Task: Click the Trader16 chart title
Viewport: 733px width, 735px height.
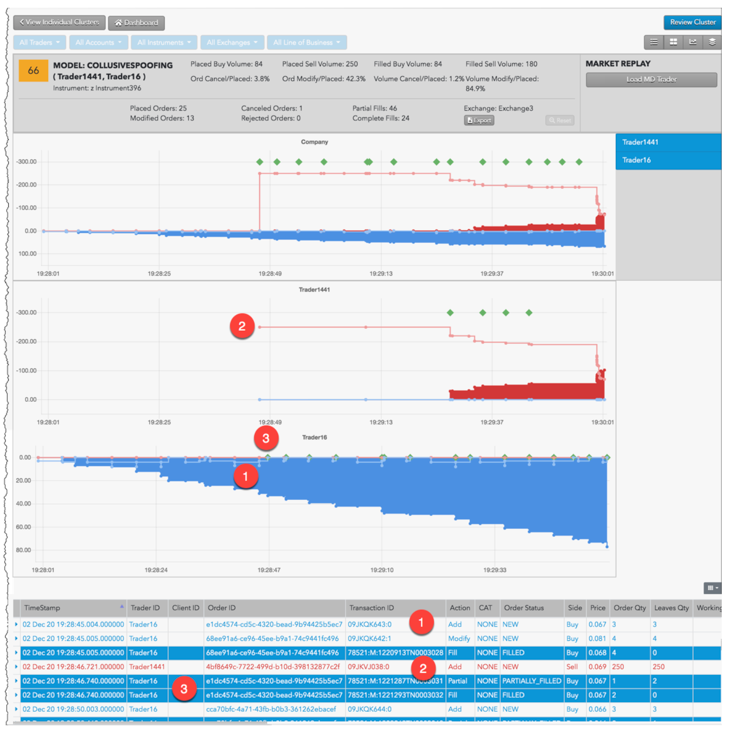Action: pyautogui.click(x=314, y=437)
